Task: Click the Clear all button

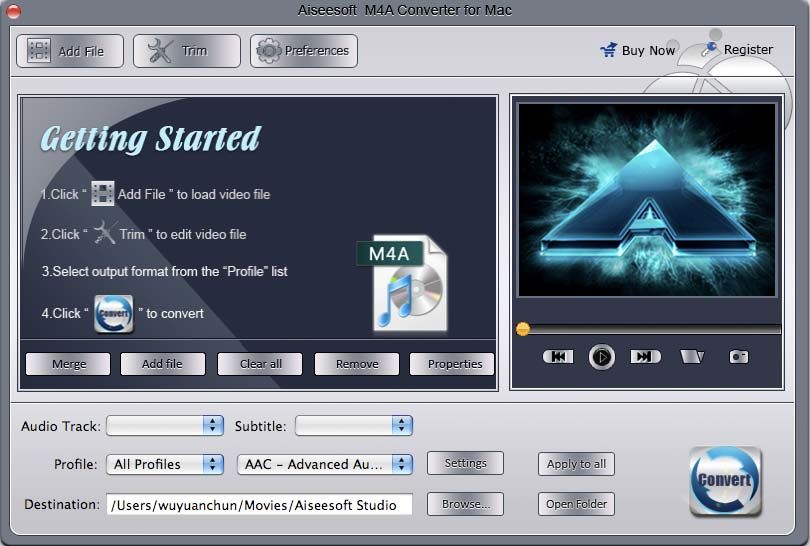Action: tap(260, 364)
